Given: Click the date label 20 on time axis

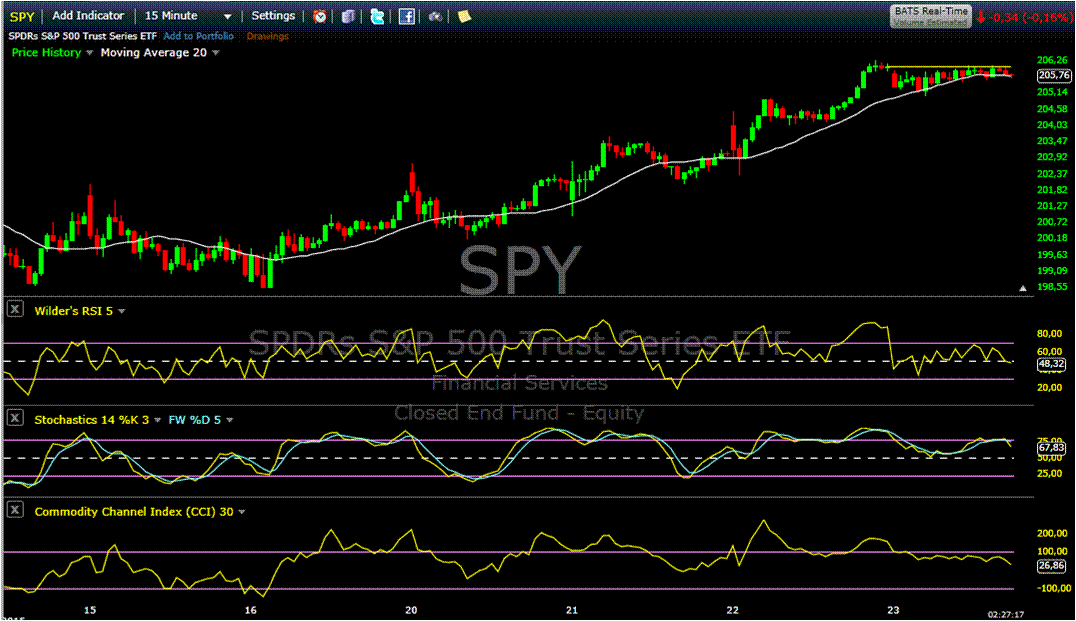Looking at the screenshot, I should pos(411,609).
